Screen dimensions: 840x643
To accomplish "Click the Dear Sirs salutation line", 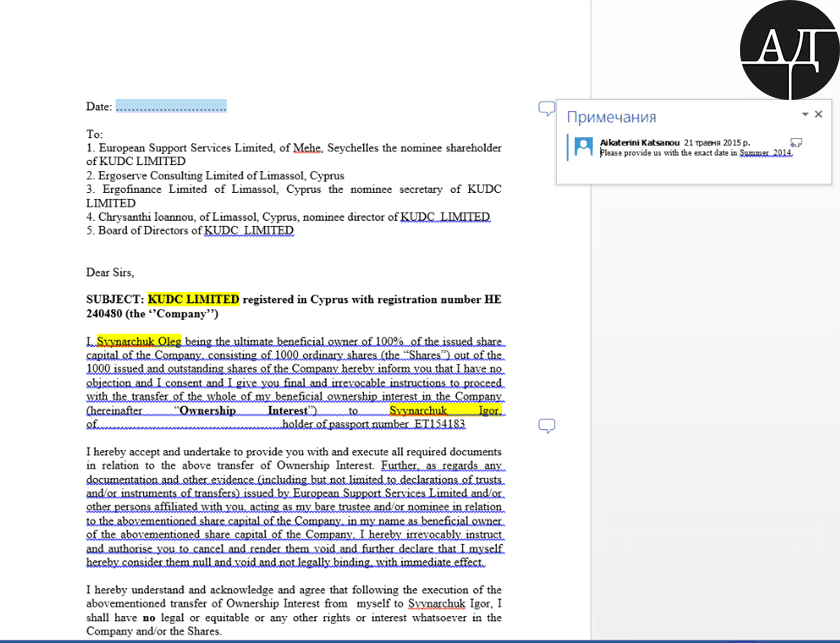I will [110, 272].
